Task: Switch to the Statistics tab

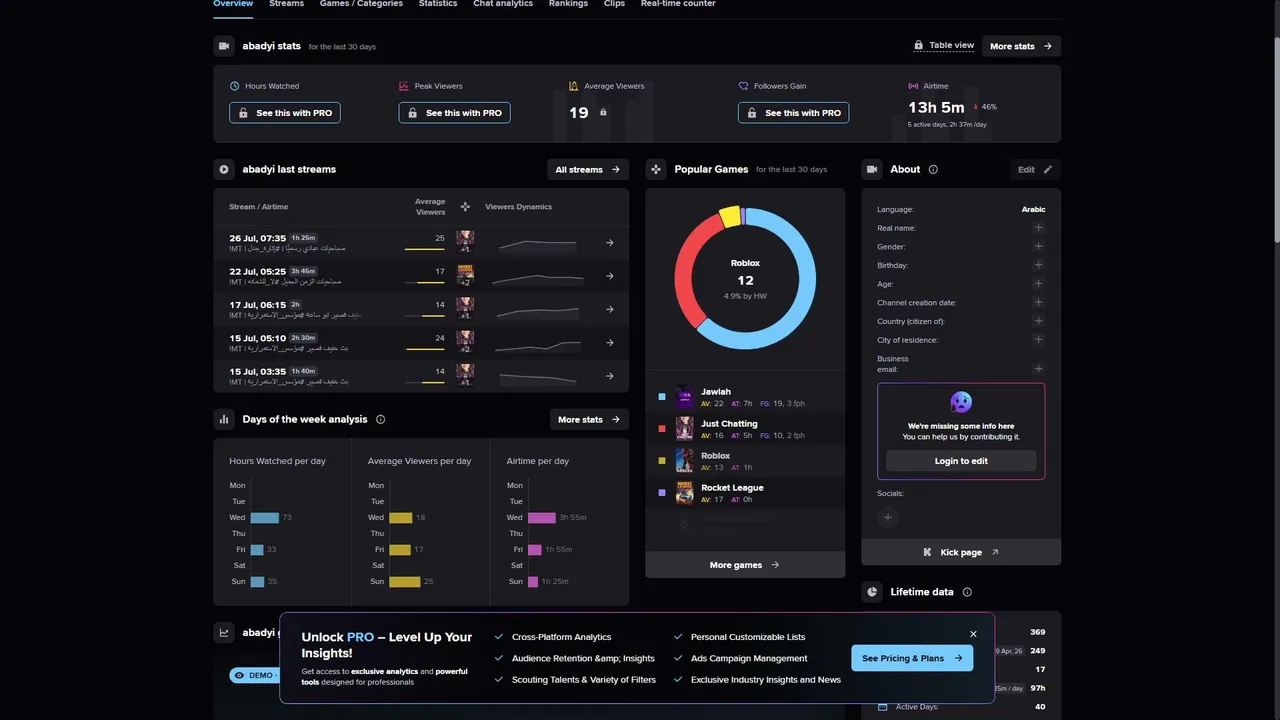Action: [x=438, y=4]
